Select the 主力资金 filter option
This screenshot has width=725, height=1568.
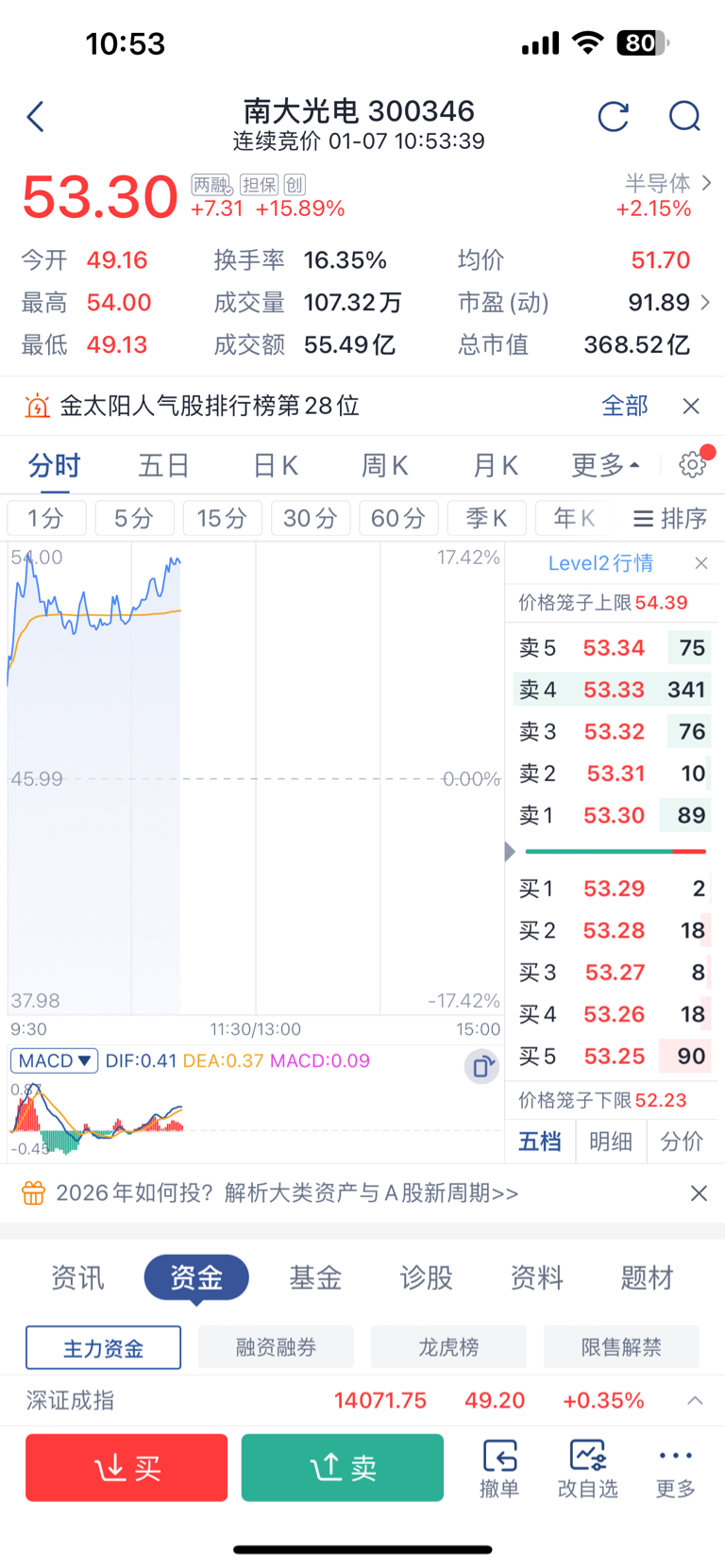[104, 1347]
